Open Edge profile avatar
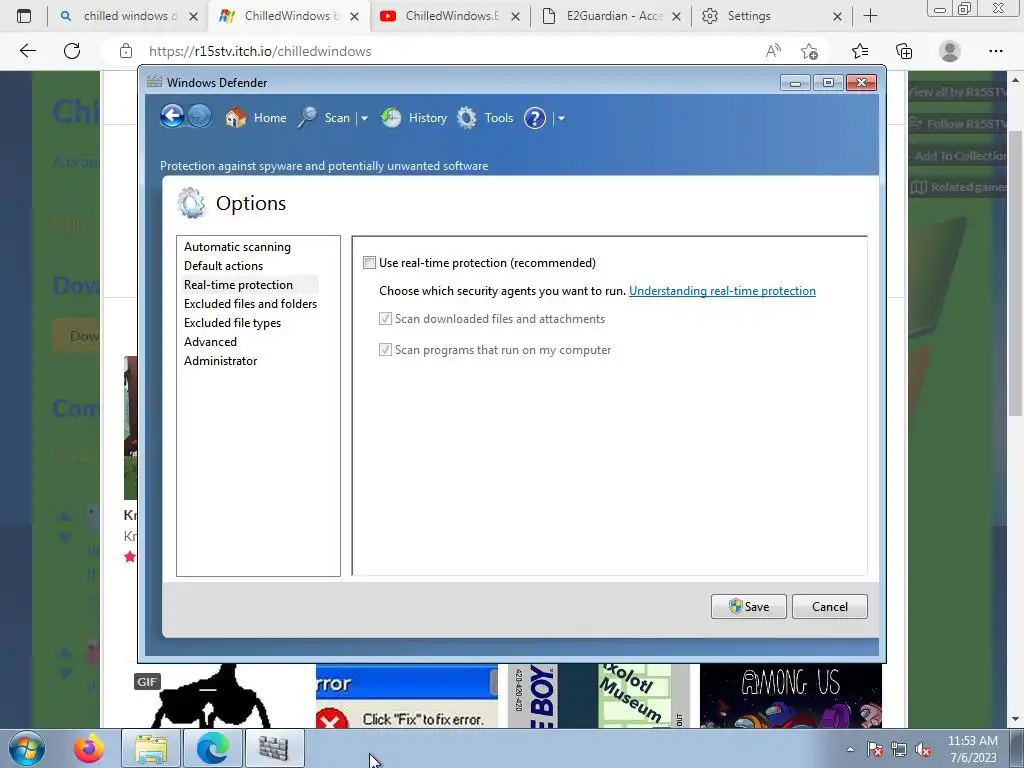 point(950,51)
